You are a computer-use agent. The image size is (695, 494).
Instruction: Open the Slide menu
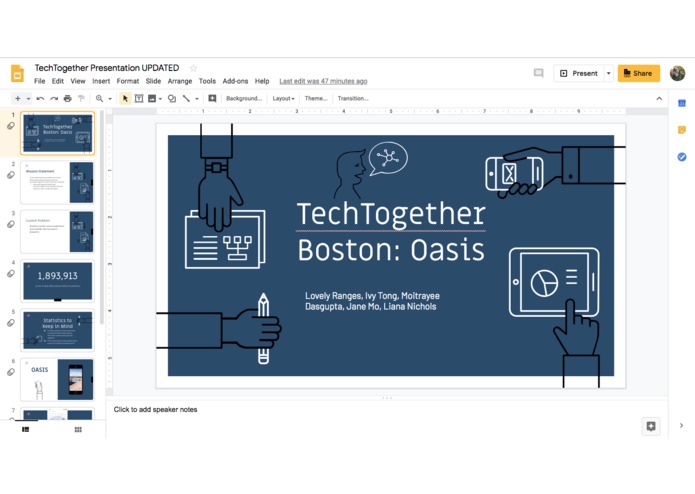[153, 81]
